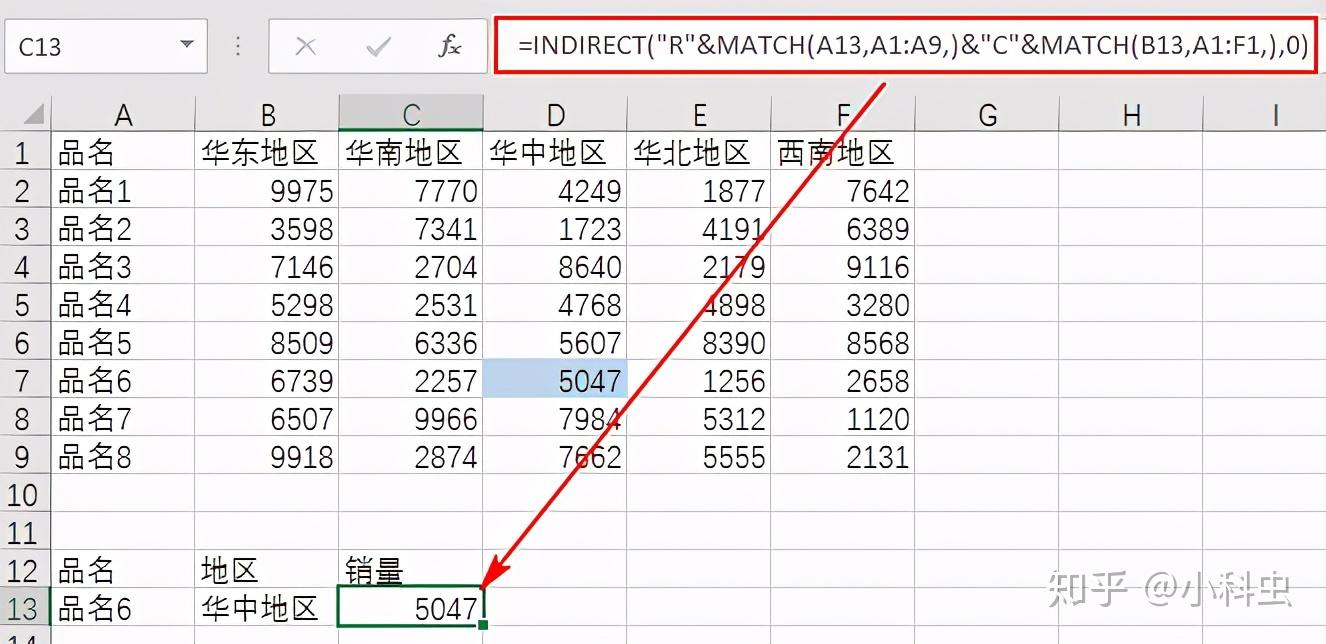Select column D header
Viewport: 1326px width, 644px height.
coord(555,115)
